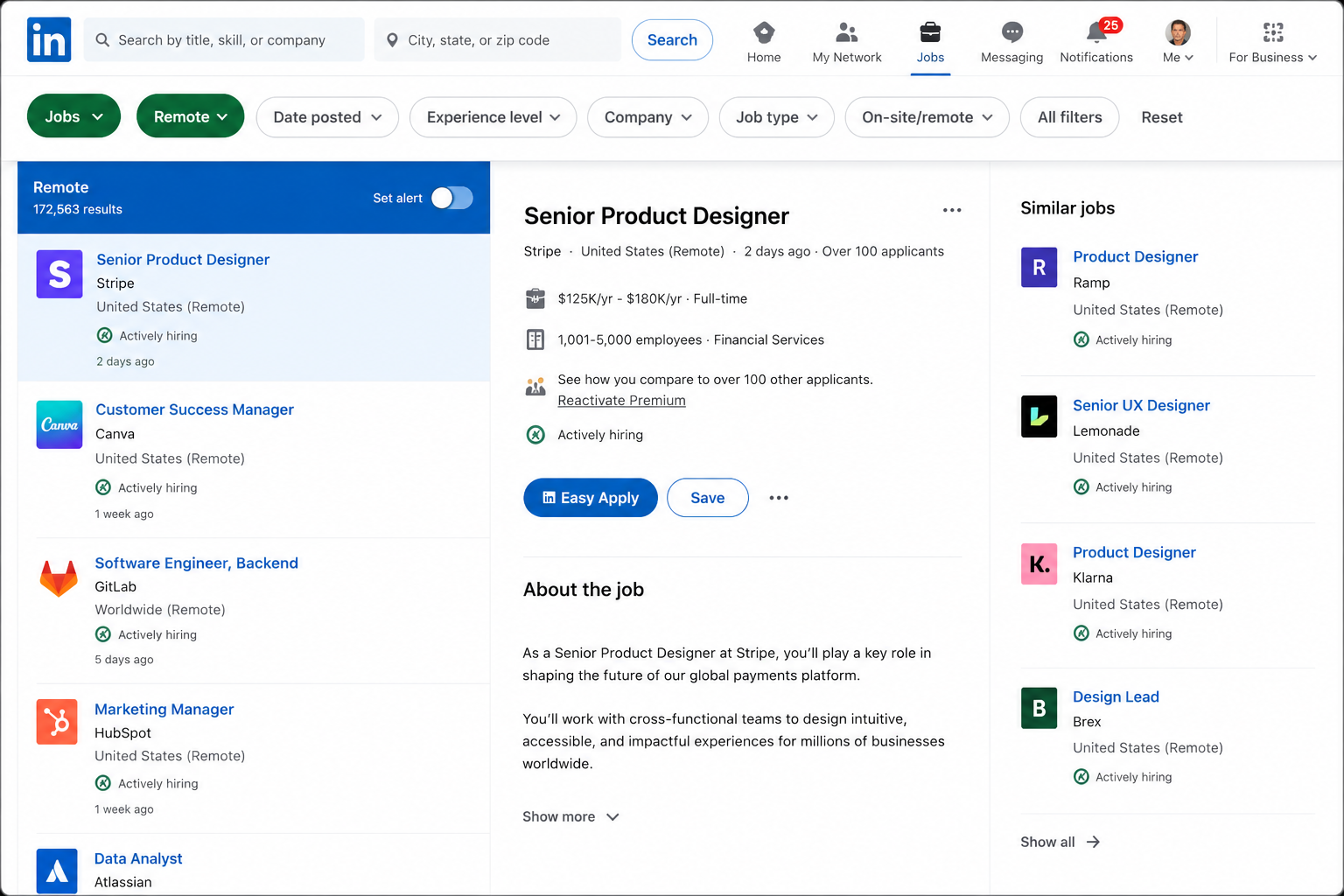Open Product Designer at Klarna

[x=1134, y=552]
